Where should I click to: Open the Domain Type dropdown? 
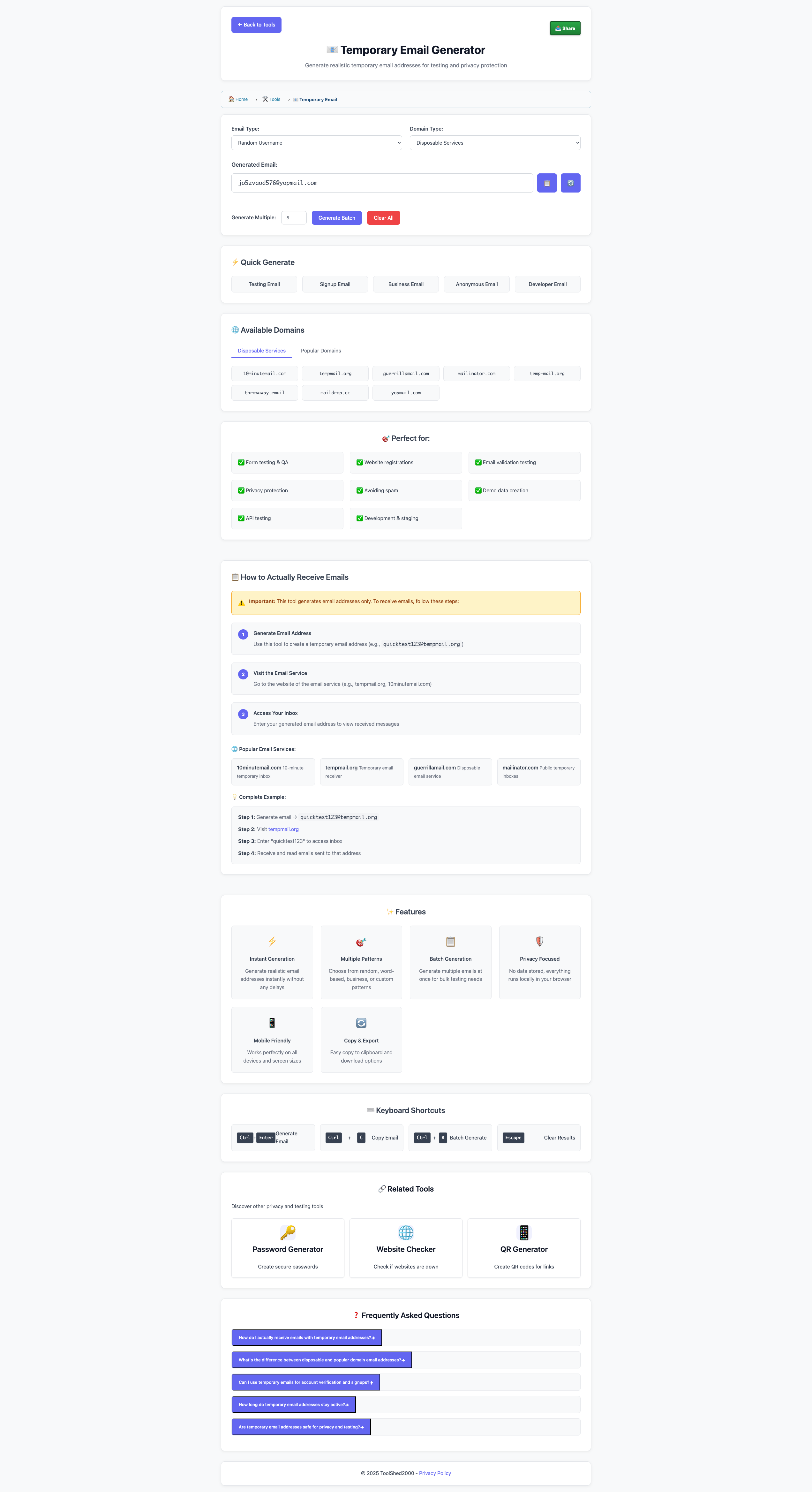tap(495, 143)
